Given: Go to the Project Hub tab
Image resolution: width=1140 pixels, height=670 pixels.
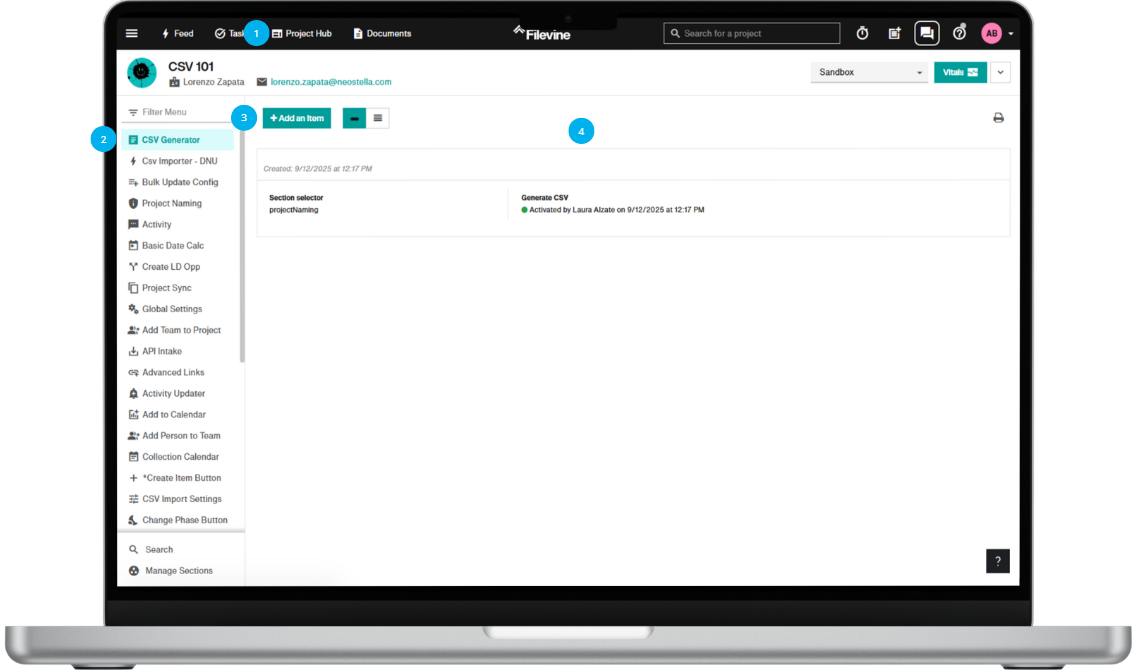Looking at the screenshot, I should click(x=304, y=33).
